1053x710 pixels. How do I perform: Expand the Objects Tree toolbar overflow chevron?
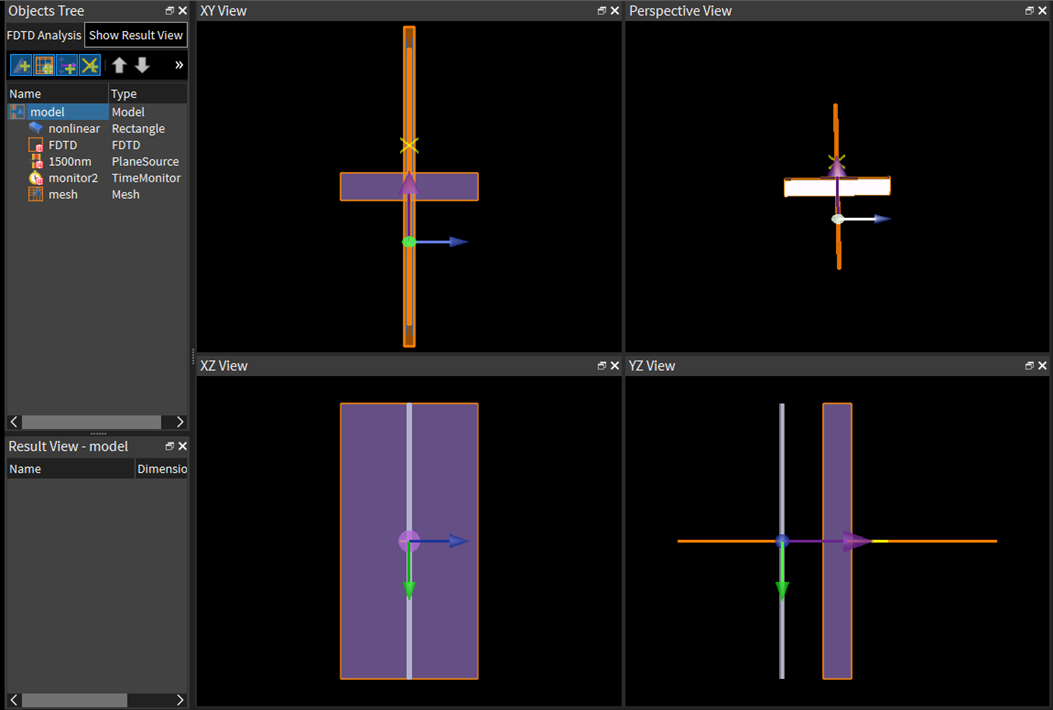pyautogui.click(x=179, y=65)
